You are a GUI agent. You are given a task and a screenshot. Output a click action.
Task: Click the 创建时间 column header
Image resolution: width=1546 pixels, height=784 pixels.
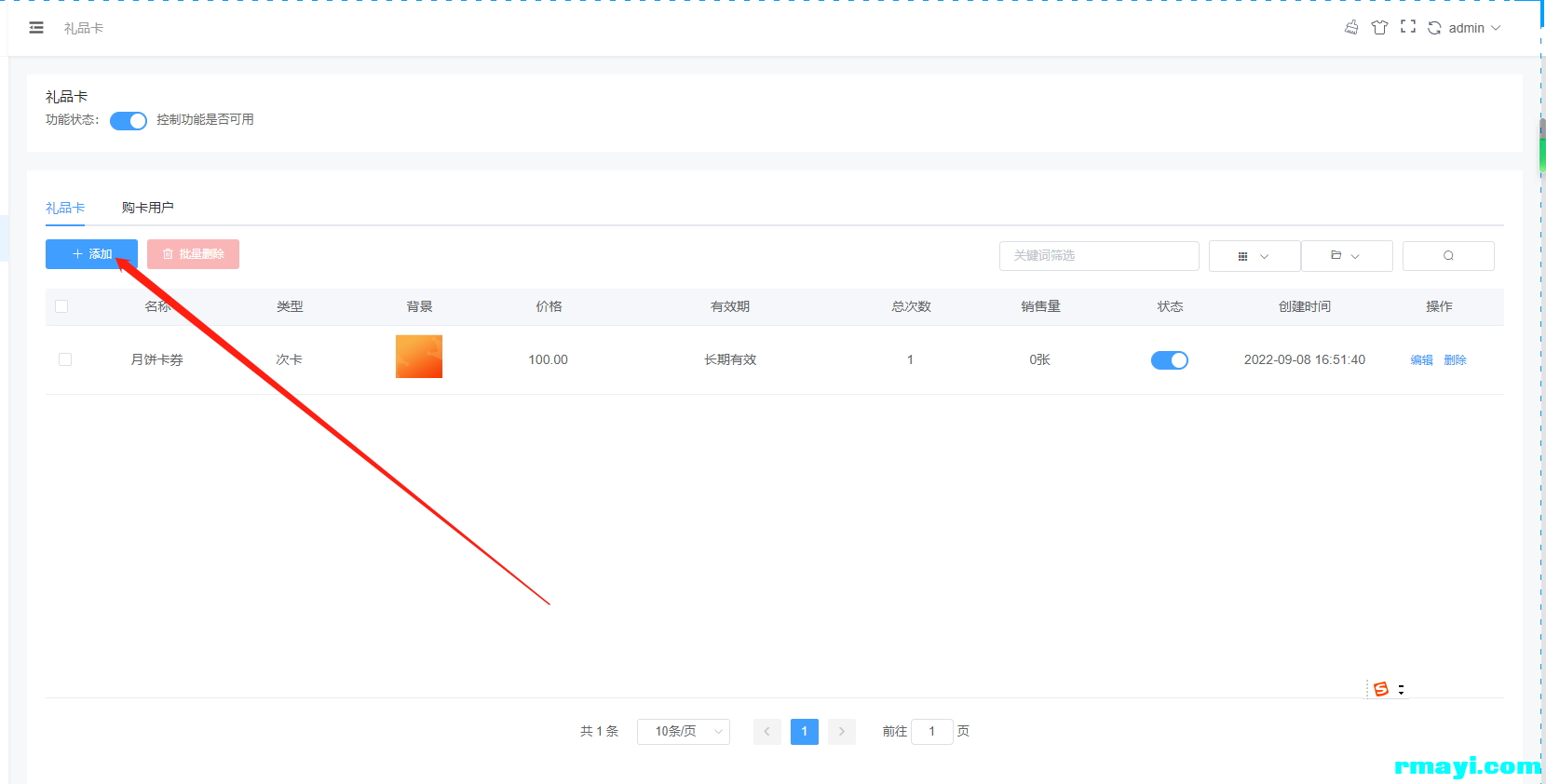(1304, 306)
